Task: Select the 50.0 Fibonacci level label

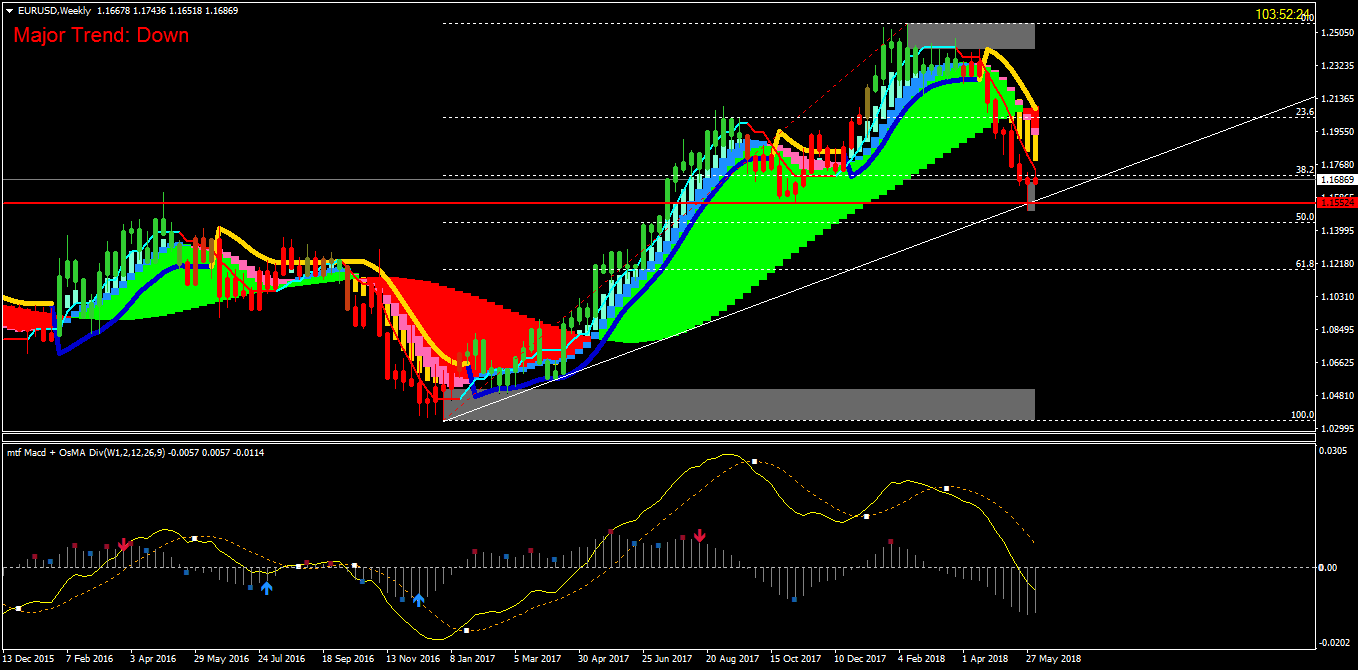Action: coord(1304,217)
